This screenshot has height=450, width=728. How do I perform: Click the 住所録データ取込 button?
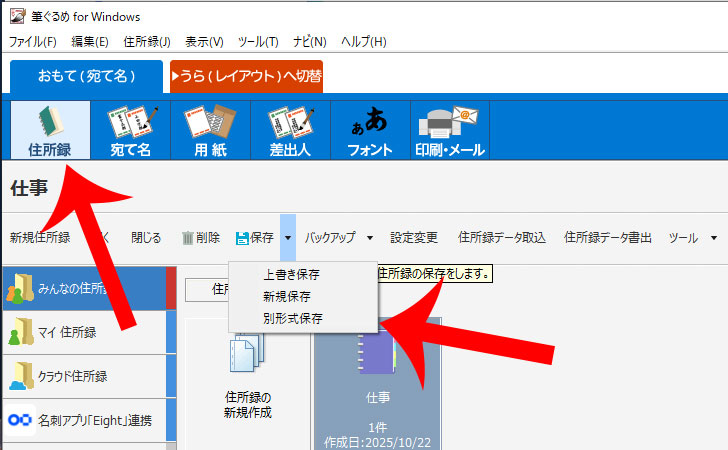501,238
